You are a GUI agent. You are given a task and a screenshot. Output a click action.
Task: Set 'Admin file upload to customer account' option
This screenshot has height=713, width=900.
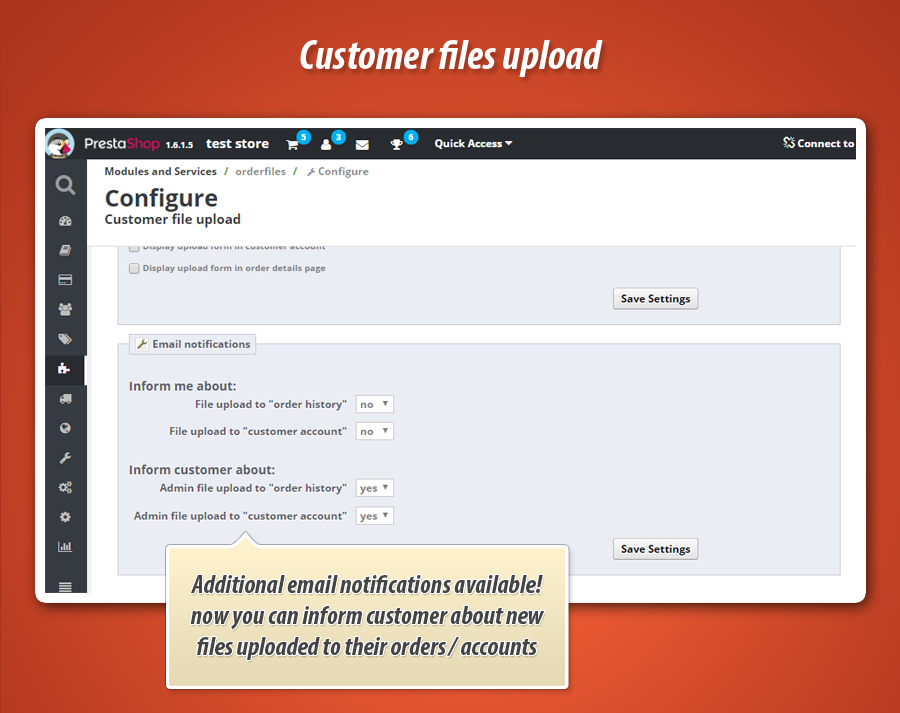(x=374, y=515)
